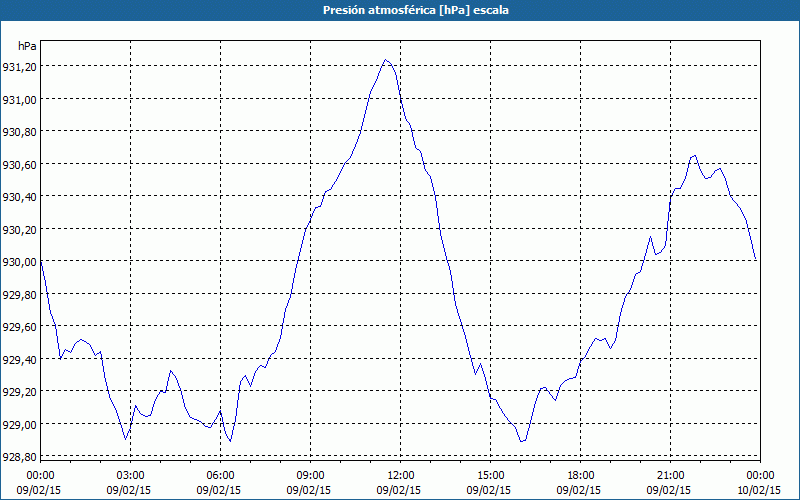Click the 10/02/15 date label
Image resolution: width=800 pixels, height=500 pixels.
[x=759, y=490]
